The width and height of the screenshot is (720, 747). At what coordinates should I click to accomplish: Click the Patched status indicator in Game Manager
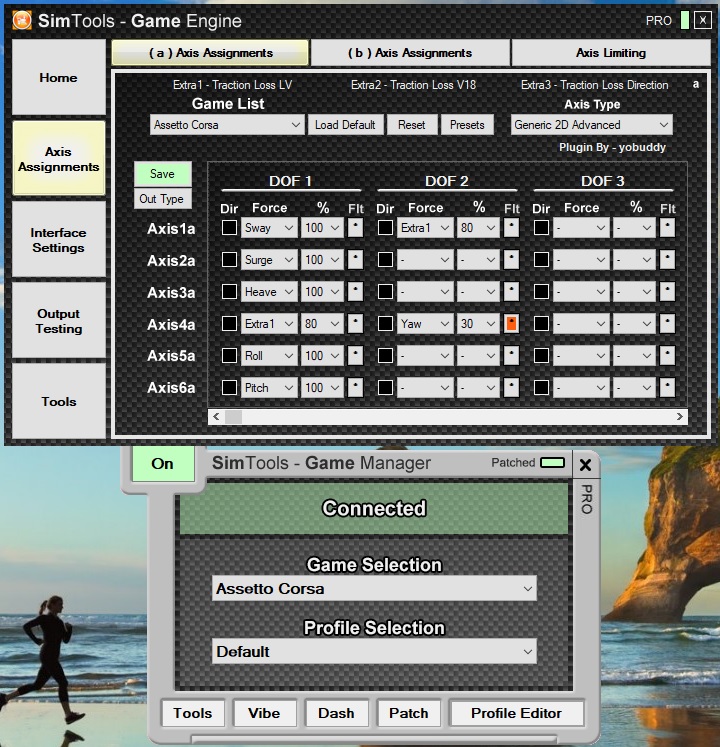point(552,463)
